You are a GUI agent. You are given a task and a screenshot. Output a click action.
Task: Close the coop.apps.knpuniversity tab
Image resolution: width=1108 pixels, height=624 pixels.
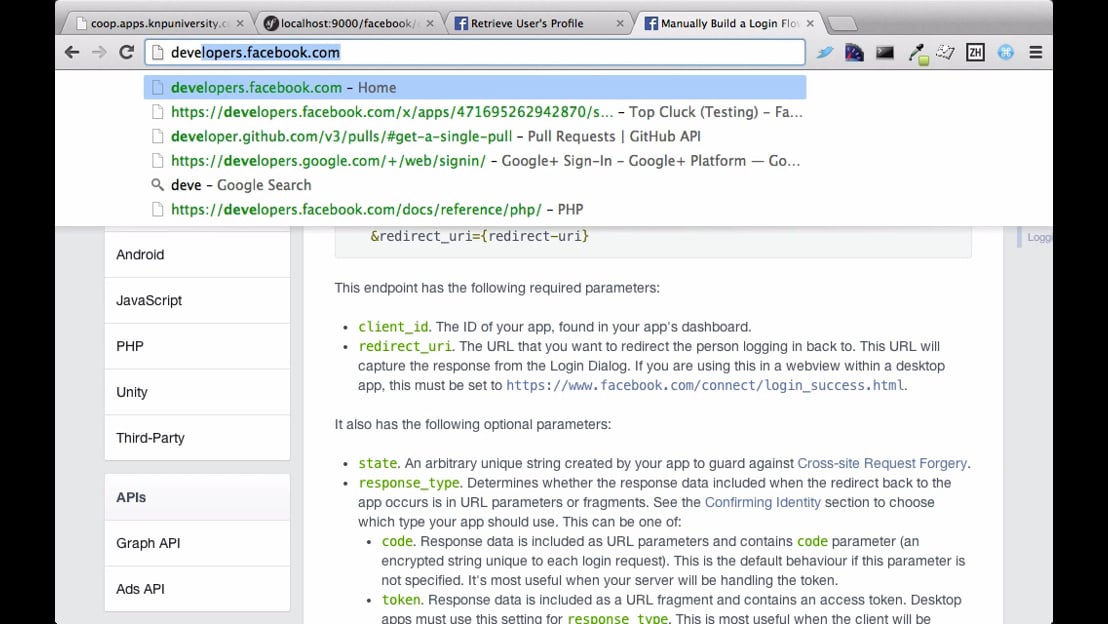(240, 23)
